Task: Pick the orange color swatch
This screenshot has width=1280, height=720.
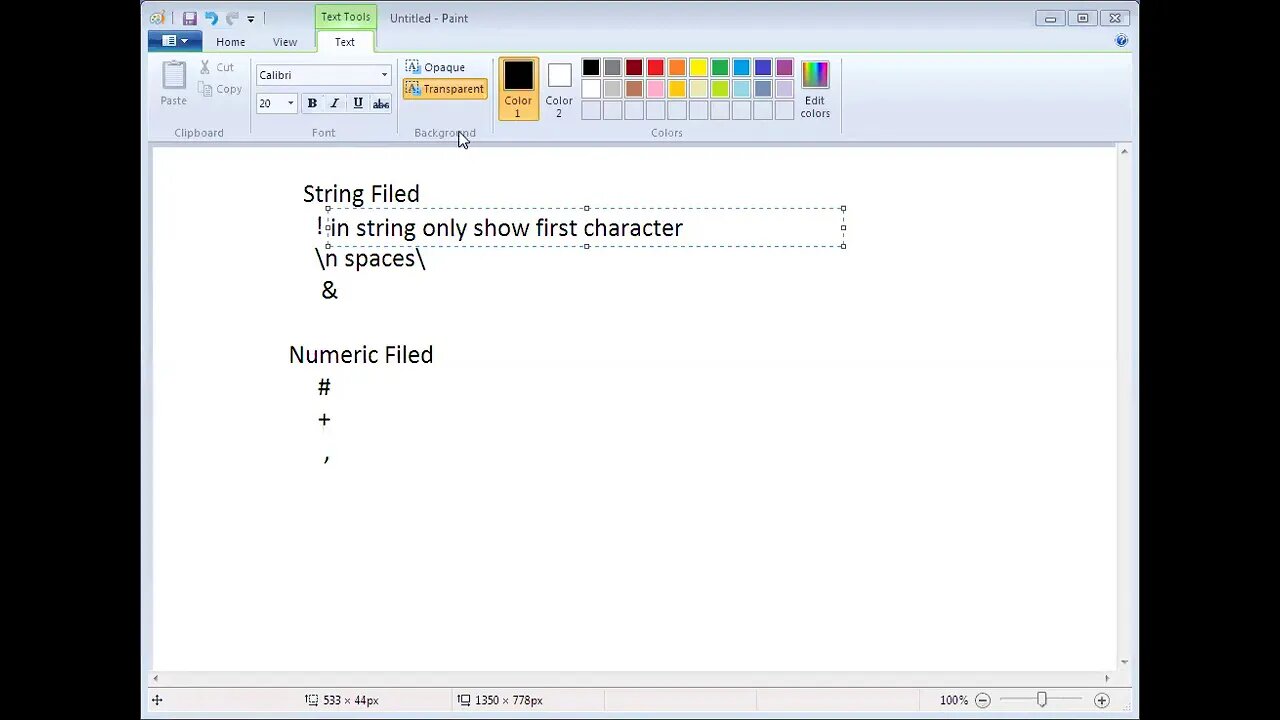Action: [677, 68]
